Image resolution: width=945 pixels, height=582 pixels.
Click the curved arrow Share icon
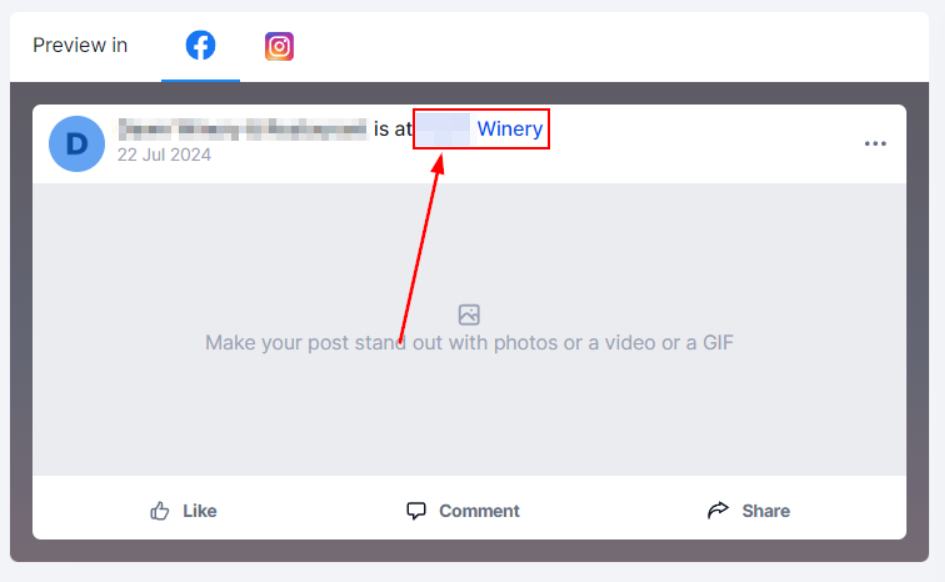pyautogui.click(x=718, y=510)
